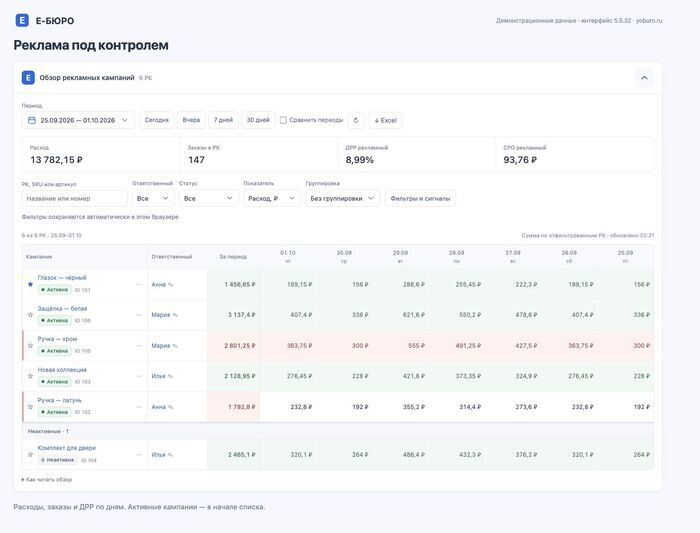Expand the Как читать обзор disclosure
700x533 pixels.
(47, 479)
